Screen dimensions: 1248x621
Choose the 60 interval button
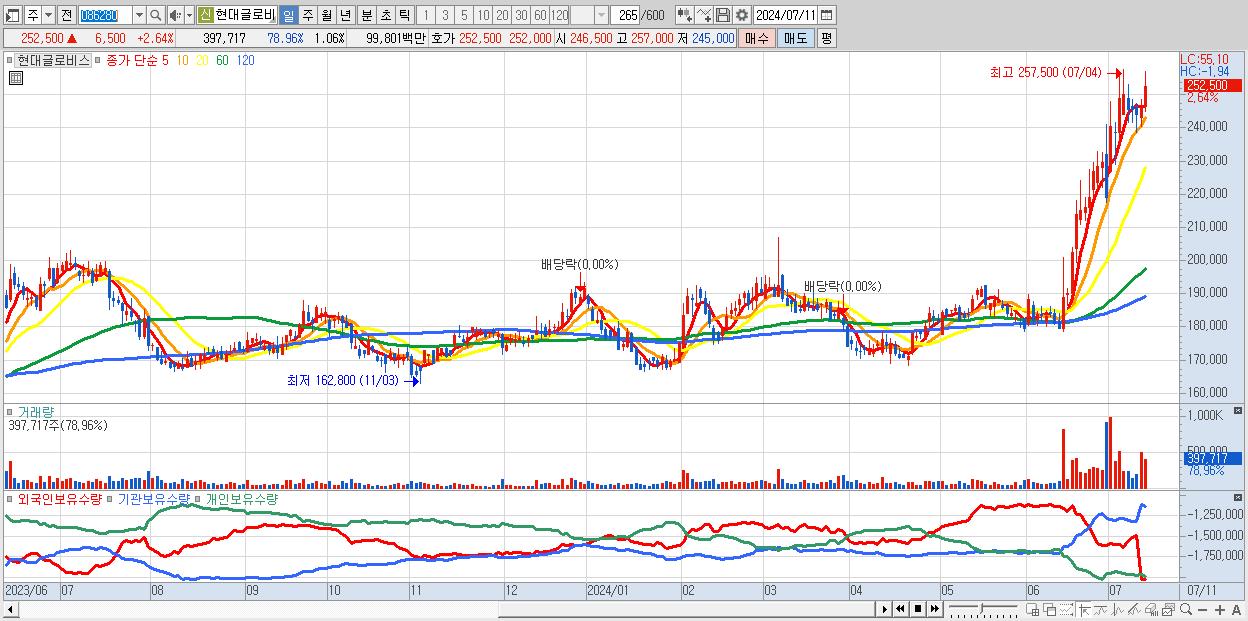[540, 15]
